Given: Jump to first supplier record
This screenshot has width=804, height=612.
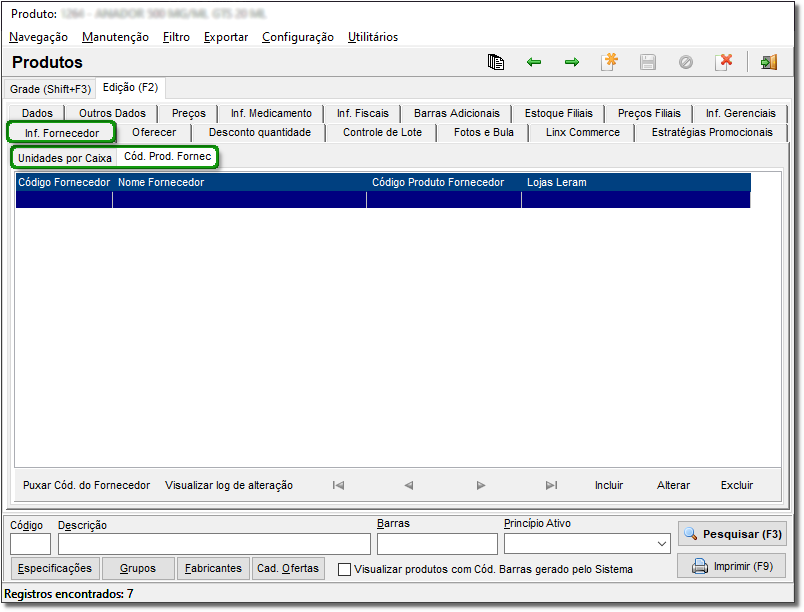Looking at the screenshot, I should point(338,485).
